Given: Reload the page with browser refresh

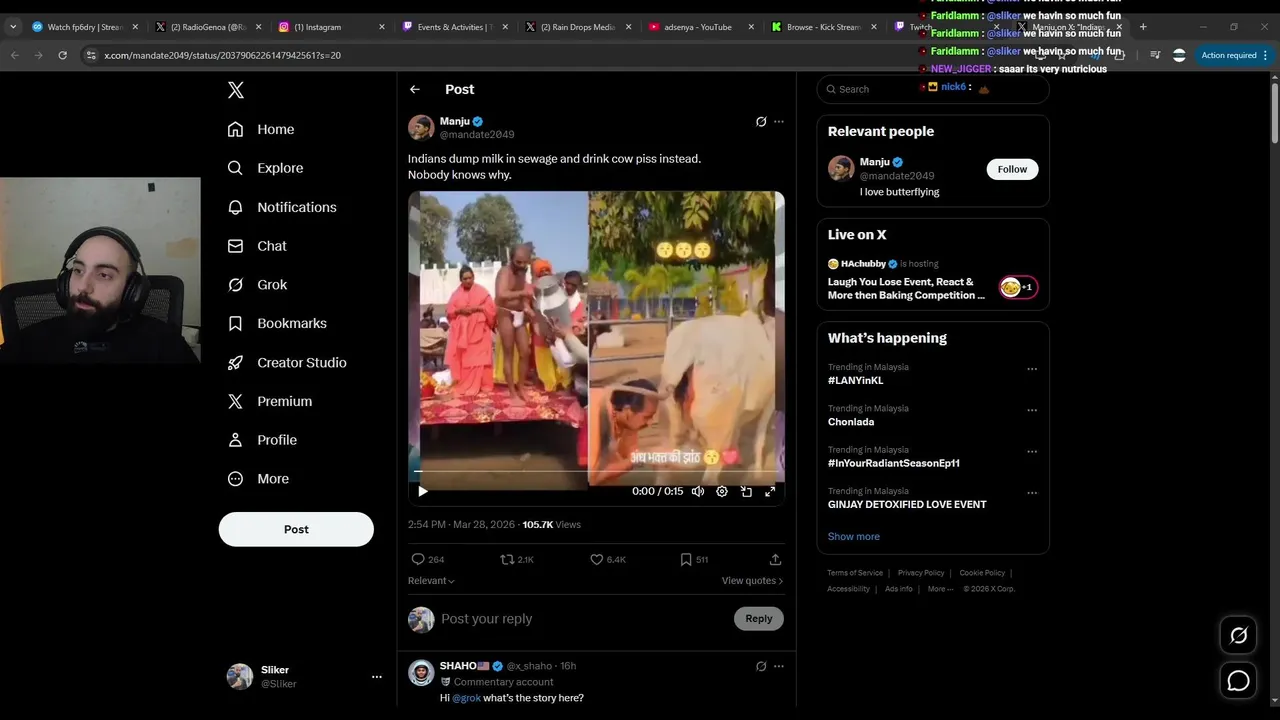Looking at the screenshot, I should (x=62, y=55).
